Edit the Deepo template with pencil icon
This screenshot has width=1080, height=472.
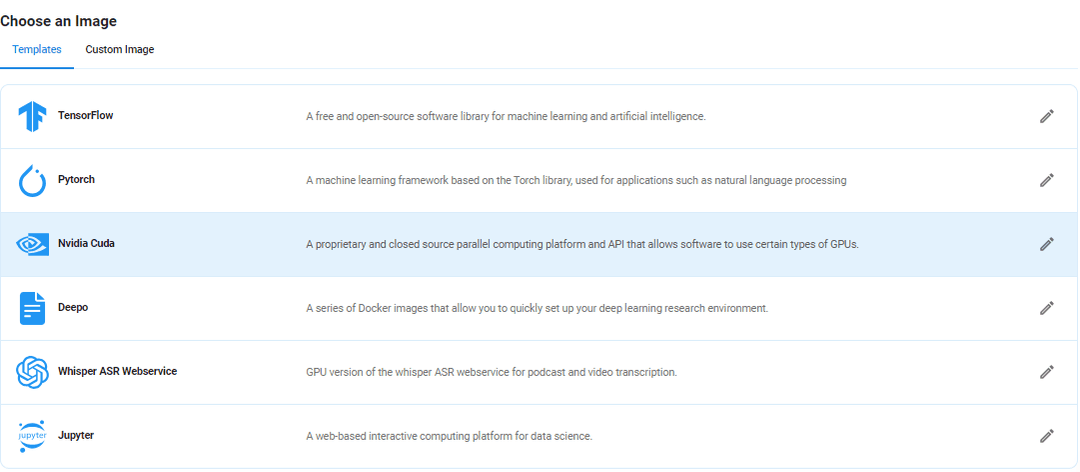click(1046, 308)
